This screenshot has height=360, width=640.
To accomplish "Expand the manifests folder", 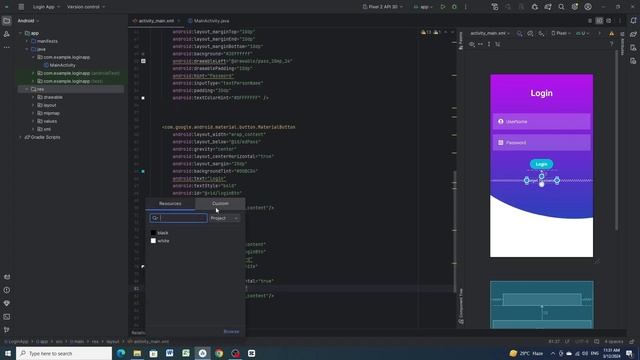I will point(27,41).
